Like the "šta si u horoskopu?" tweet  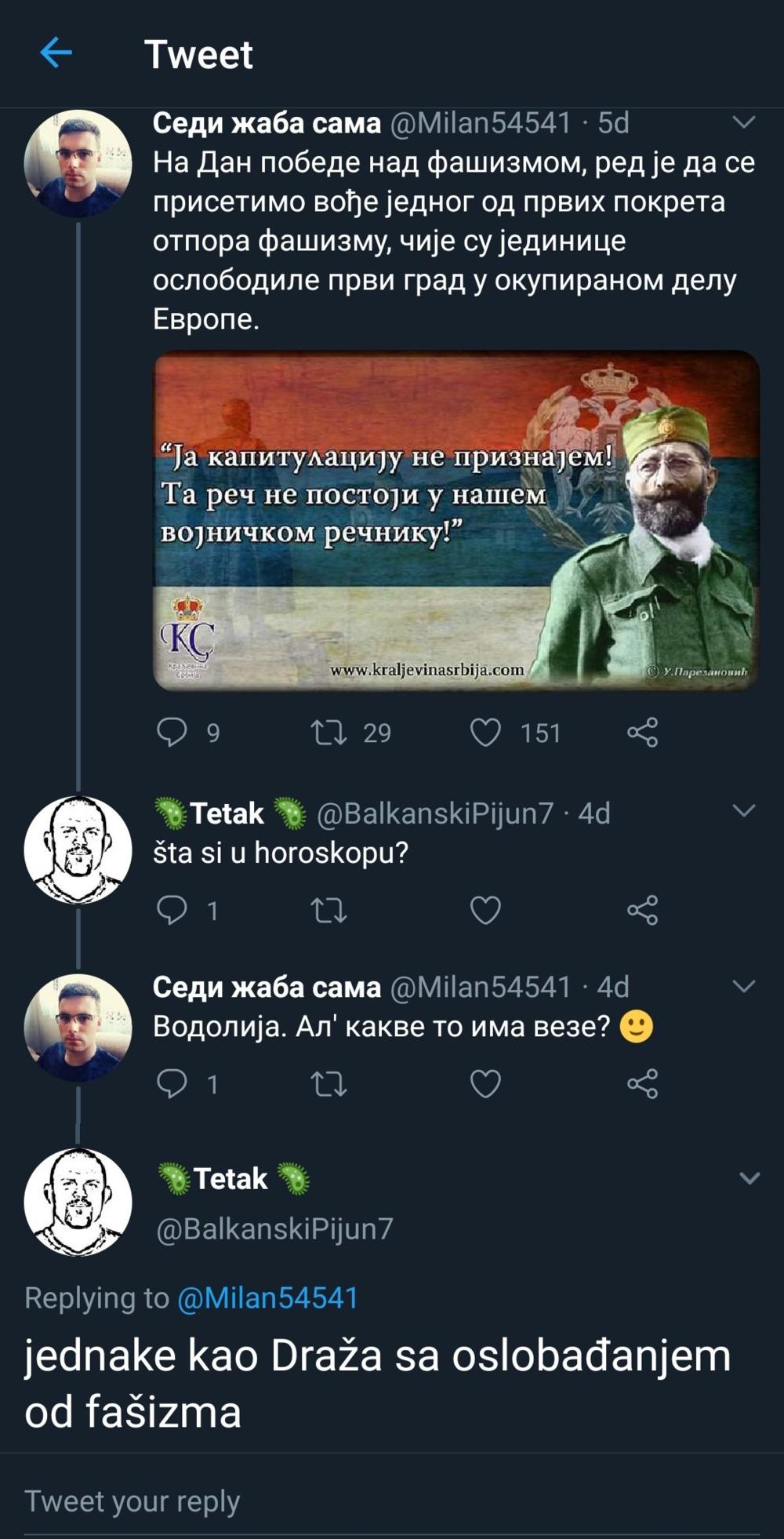click(485, 910)
